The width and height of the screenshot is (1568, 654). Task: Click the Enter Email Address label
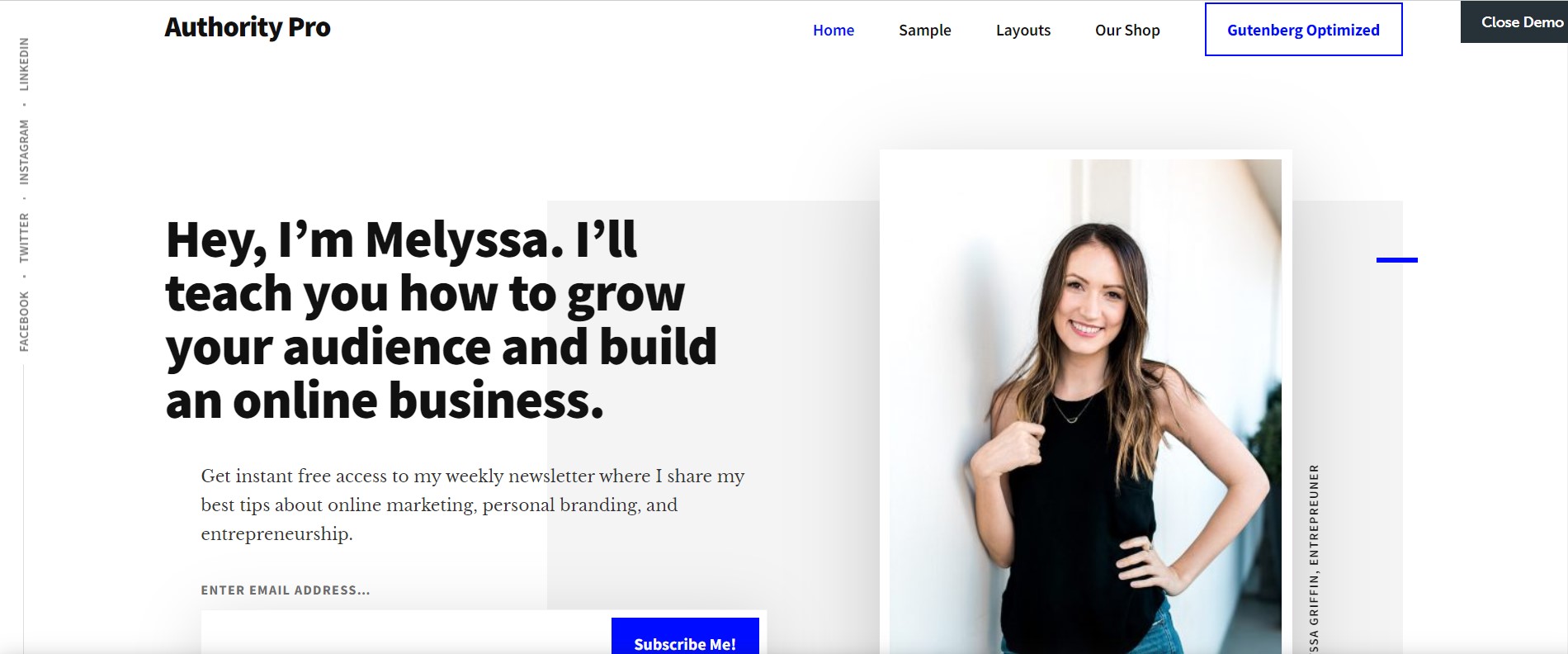click(x=286, y=590)
